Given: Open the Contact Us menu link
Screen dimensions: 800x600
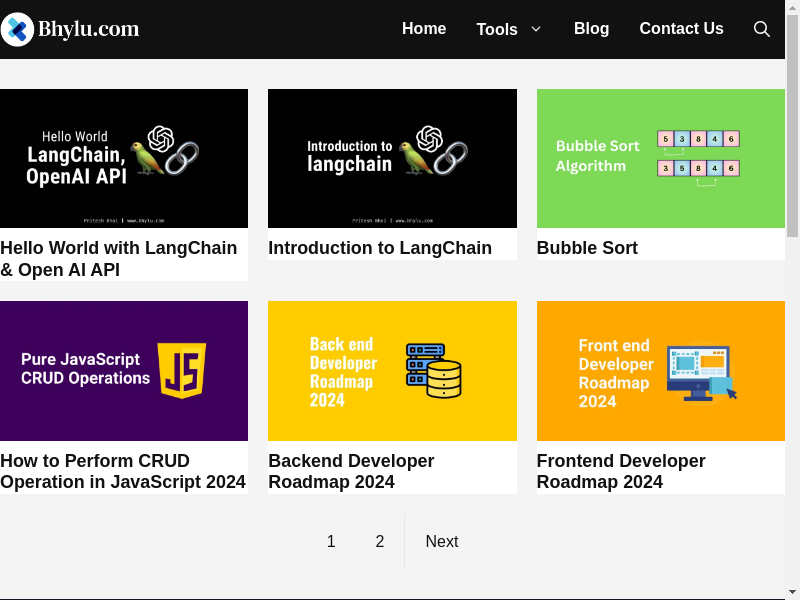Looking at the screenshot, I should [681, 29].
